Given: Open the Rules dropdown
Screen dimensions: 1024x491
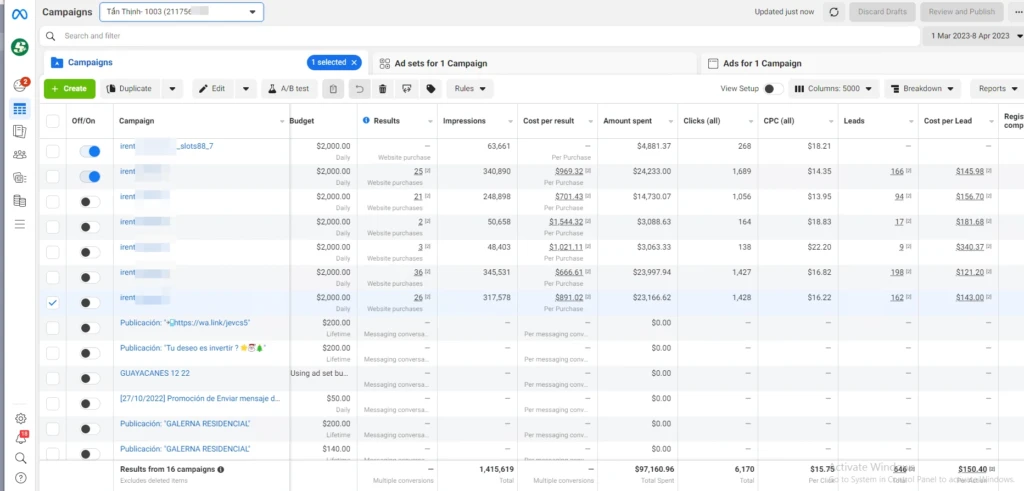Looking at the screenshot, I should tap(470, 89).
